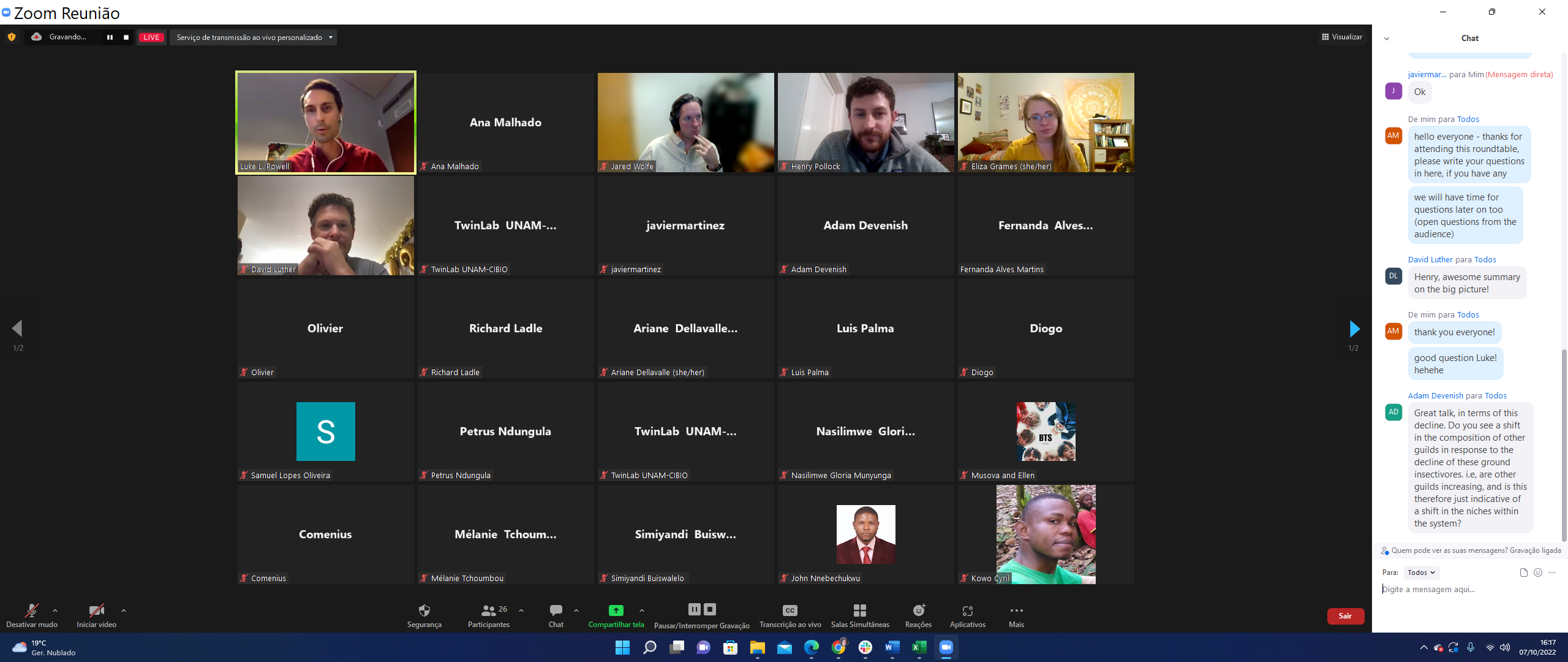The image size is (1568, 662).
Task: Click the encryption shield icon
Action: [x=12, y=37]
